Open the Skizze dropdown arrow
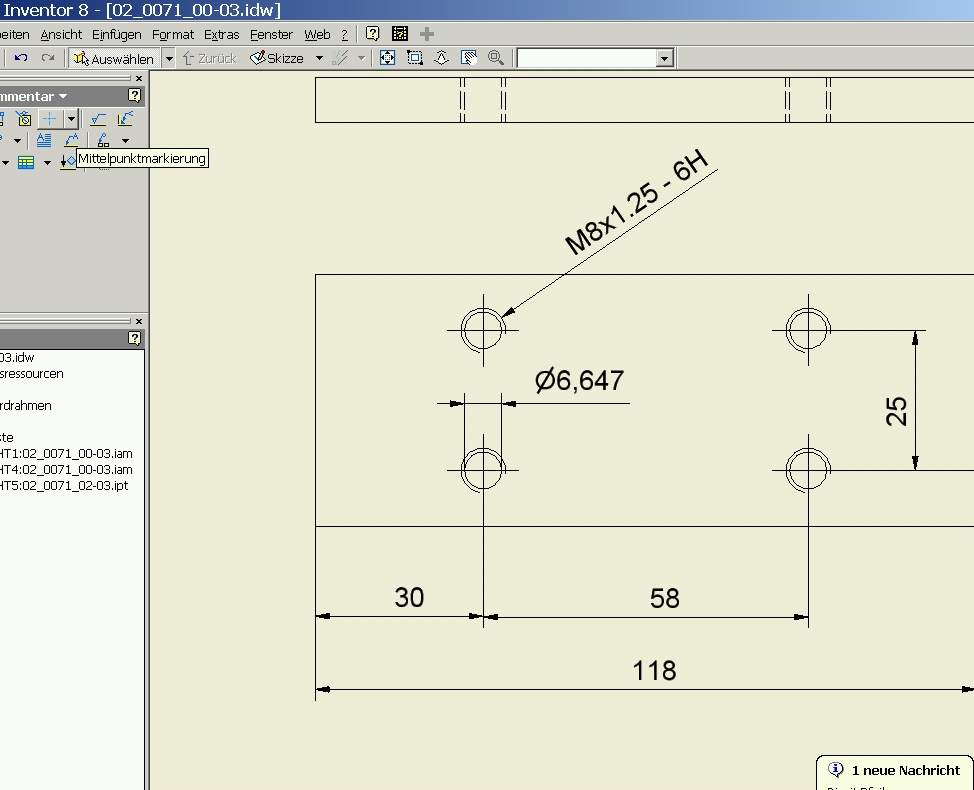 320,59
